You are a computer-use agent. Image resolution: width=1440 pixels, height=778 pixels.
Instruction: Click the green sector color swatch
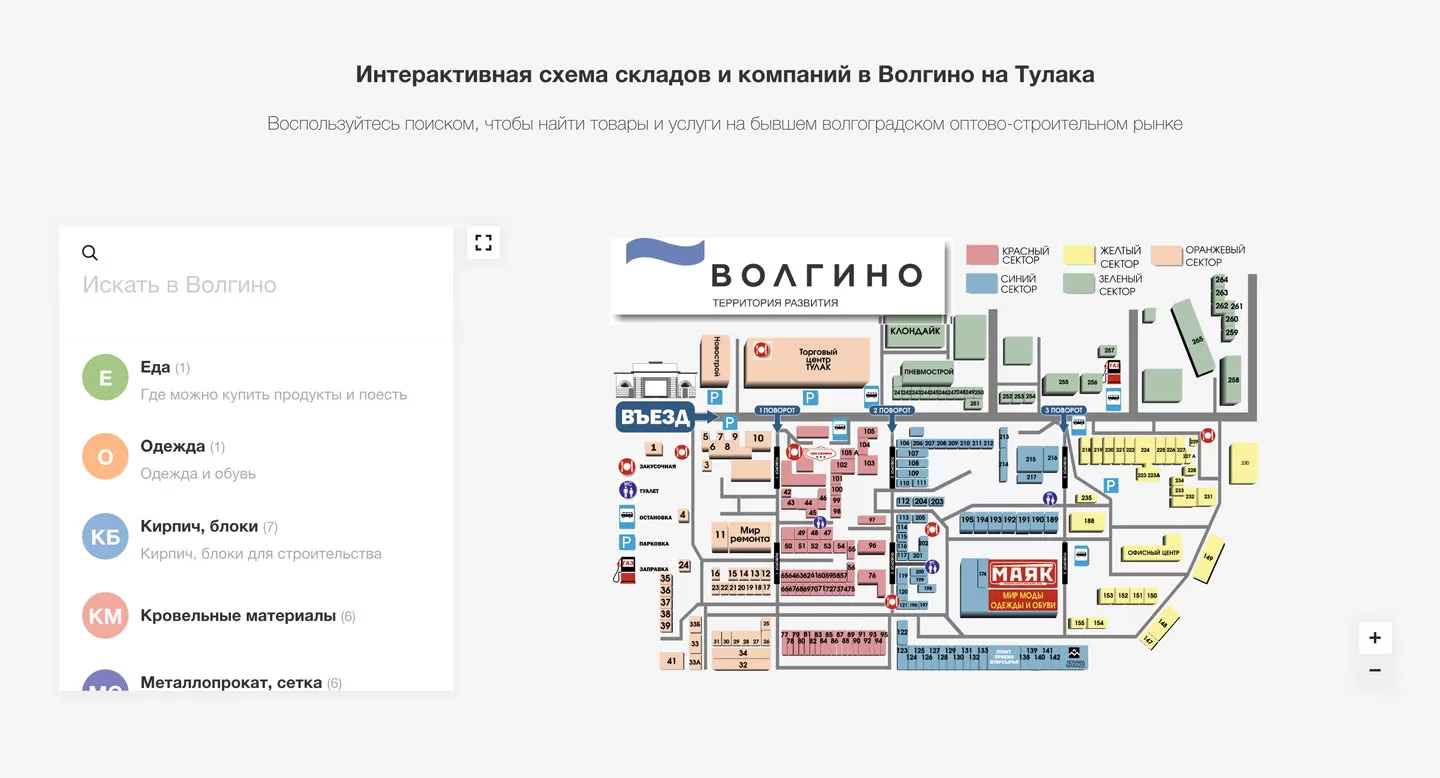pyautogui.click(x=1079, y=284)
